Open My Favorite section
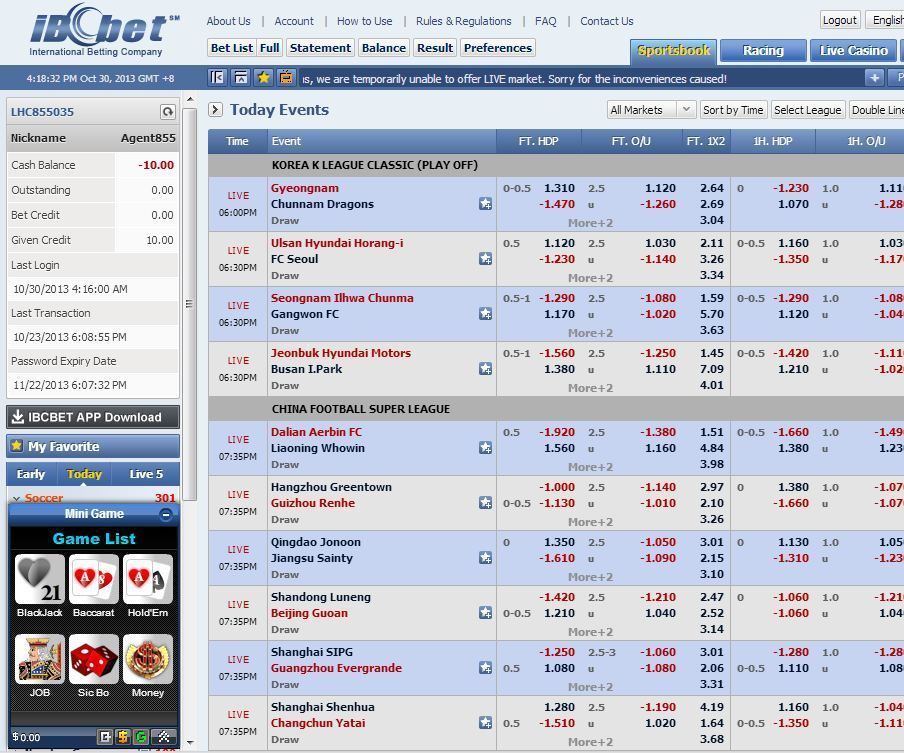 [x=93, y=446]
